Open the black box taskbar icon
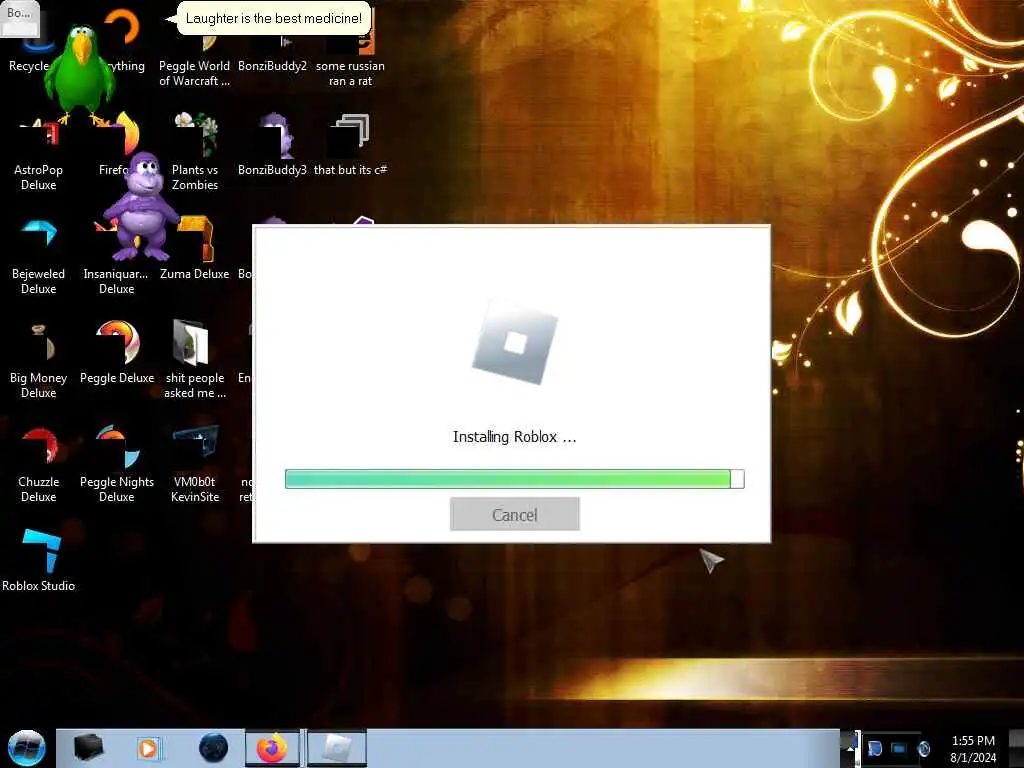Image resolution: width=1024 pixels, height=768 pixels. click(88, 748)
